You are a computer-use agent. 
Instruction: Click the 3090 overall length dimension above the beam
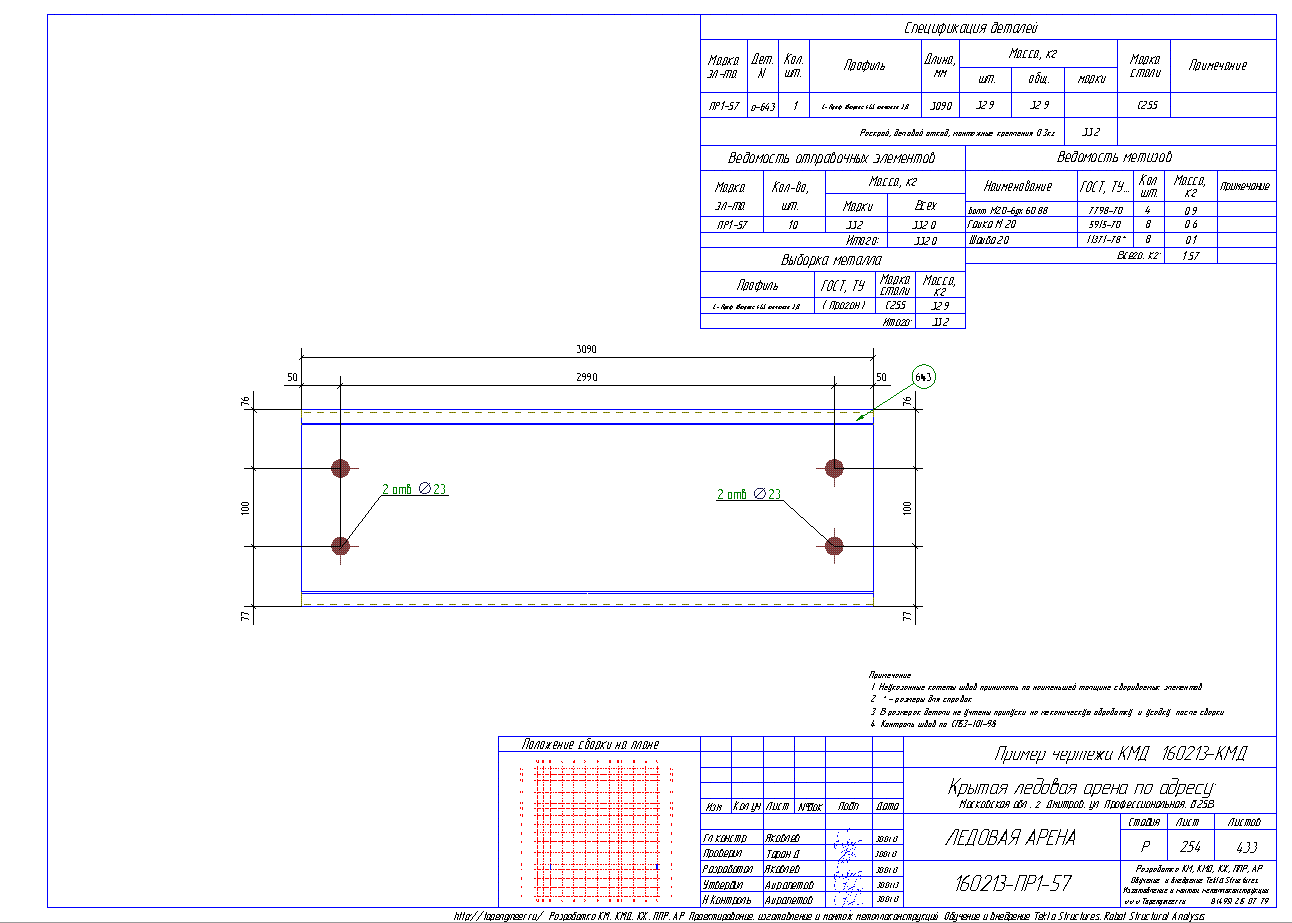coord(586,350)
